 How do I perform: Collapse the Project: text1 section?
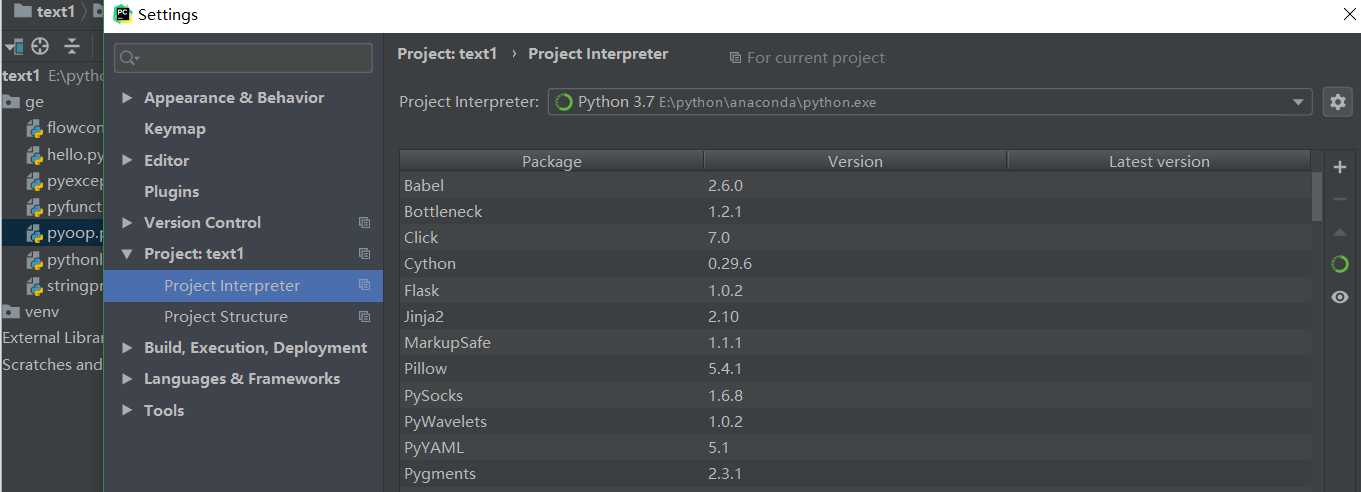tap(127, 254)
